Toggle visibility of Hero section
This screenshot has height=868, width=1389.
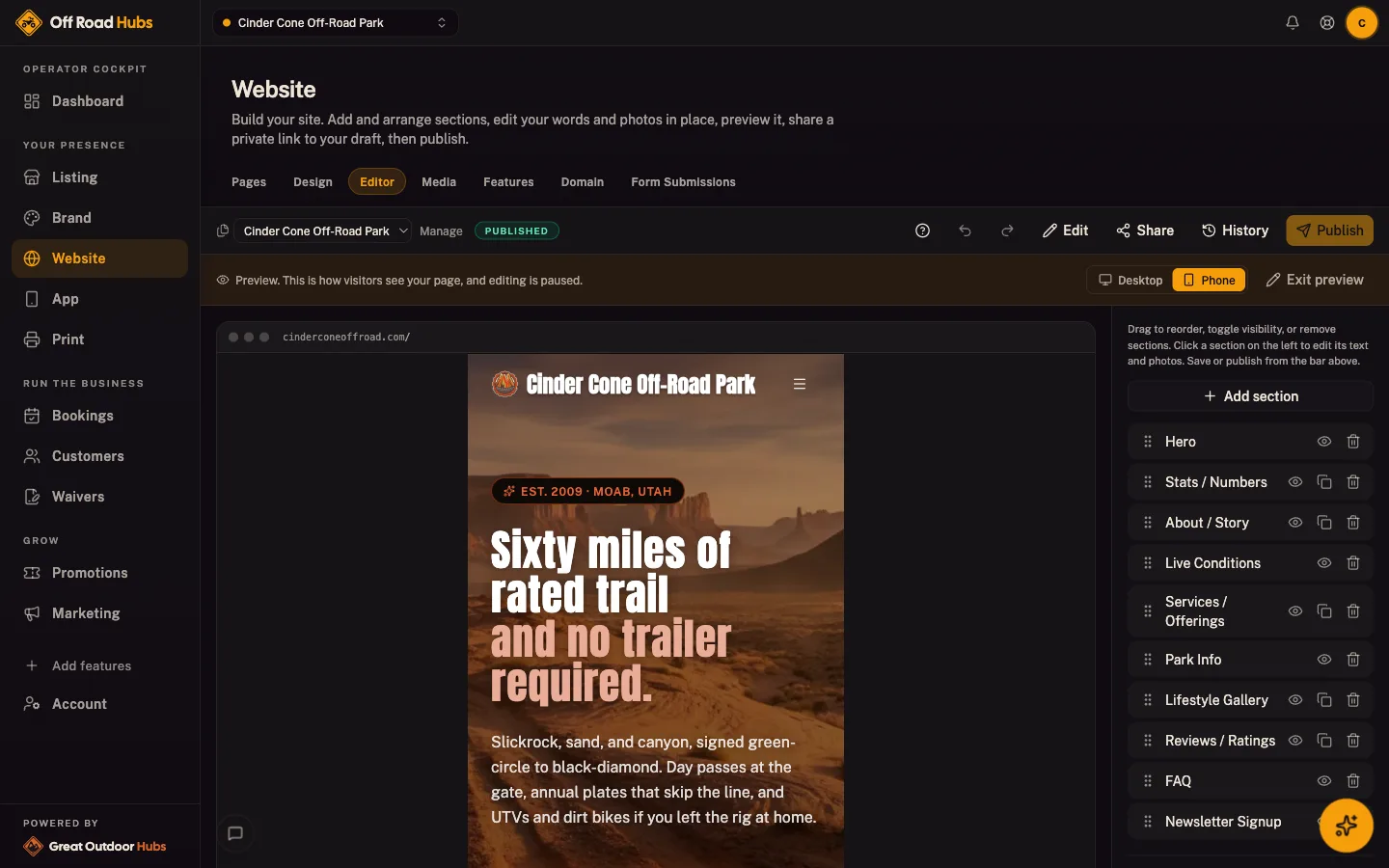point(1324,442)
